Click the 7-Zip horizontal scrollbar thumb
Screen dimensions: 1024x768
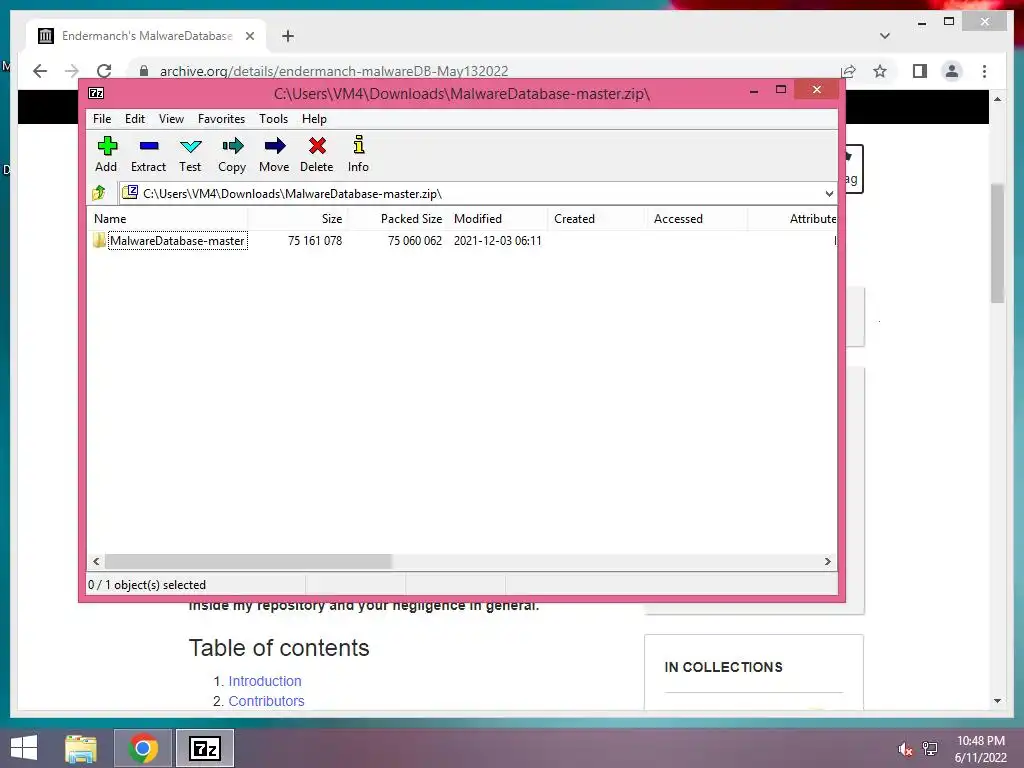point(248,562)
